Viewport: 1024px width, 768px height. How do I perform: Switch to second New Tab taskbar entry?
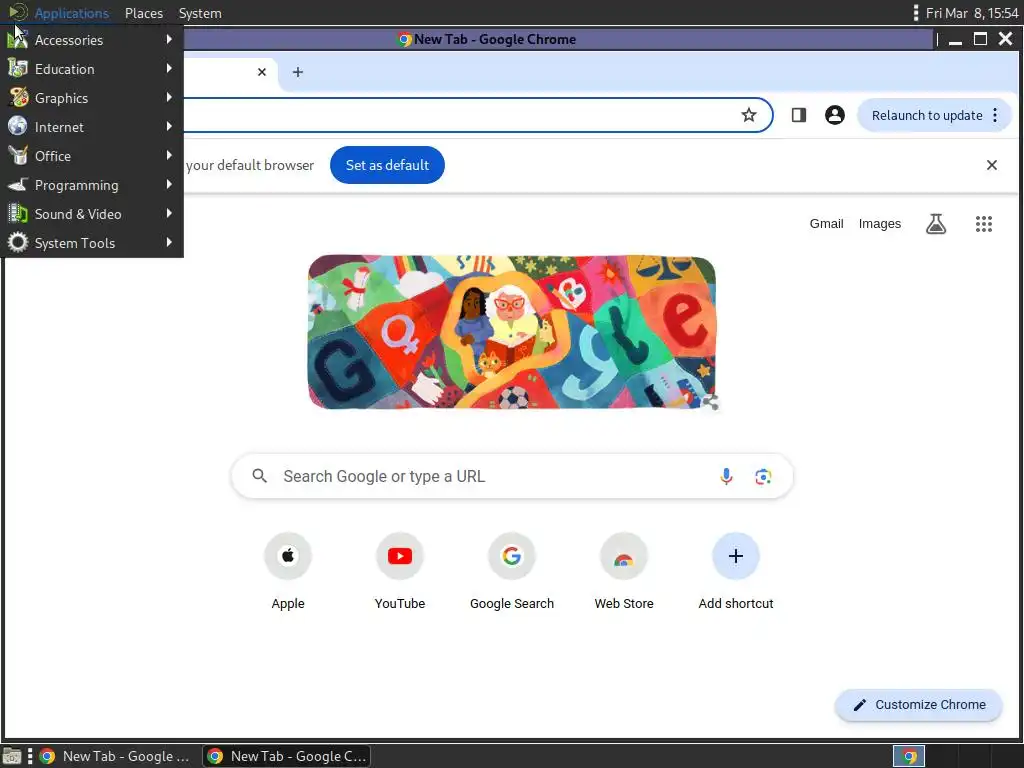(285, 756)
